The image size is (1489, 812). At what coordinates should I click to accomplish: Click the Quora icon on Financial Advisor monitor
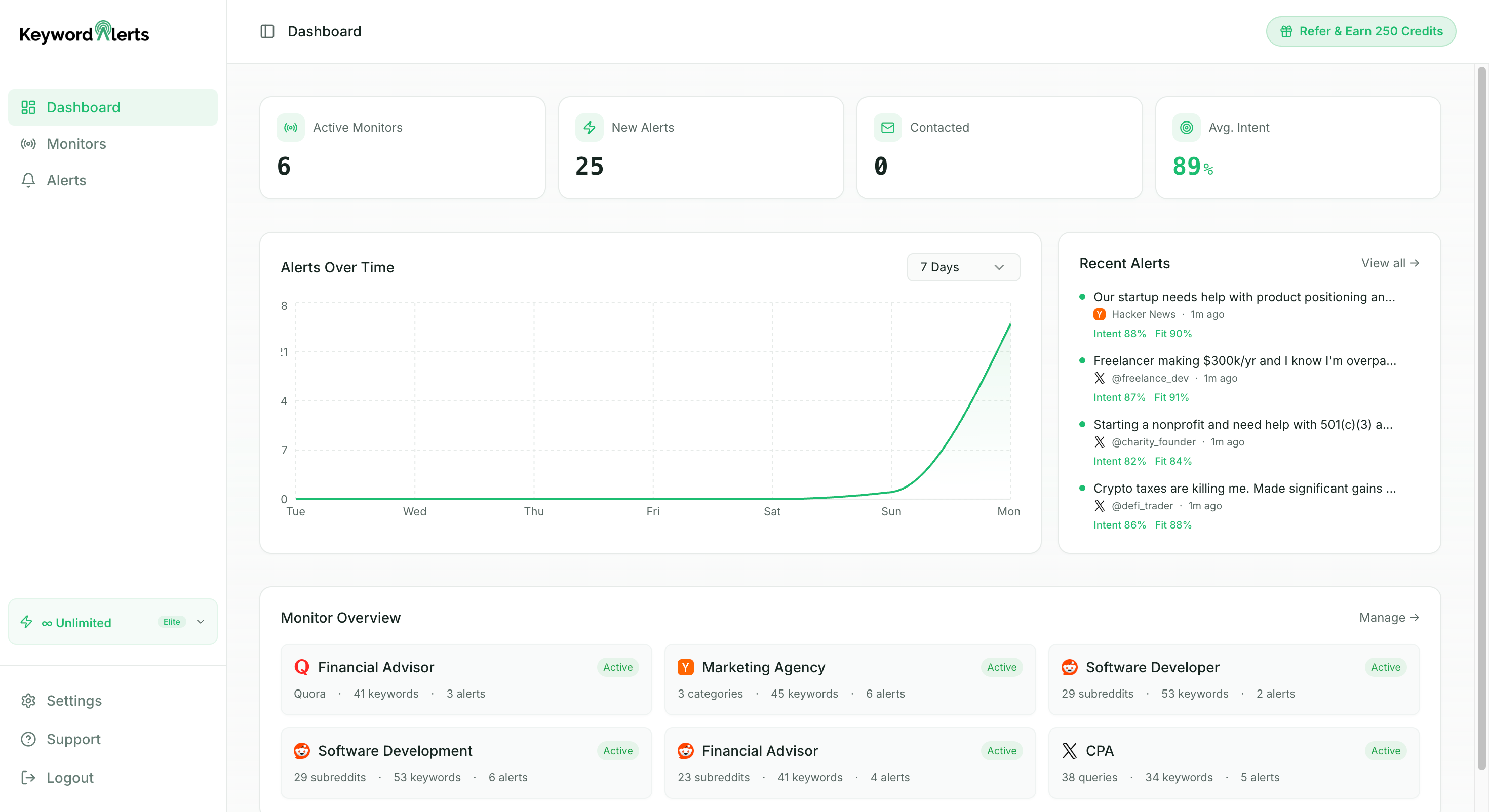pyautogui.click(x=302, y=667)
